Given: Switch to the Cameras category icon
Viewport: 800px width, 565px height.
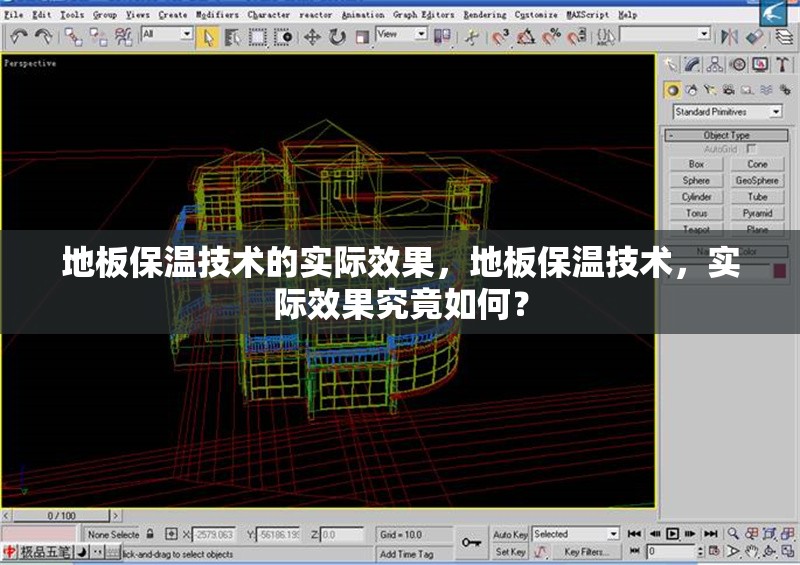Looking at the screenshot, I should click(x=728, y=90).
